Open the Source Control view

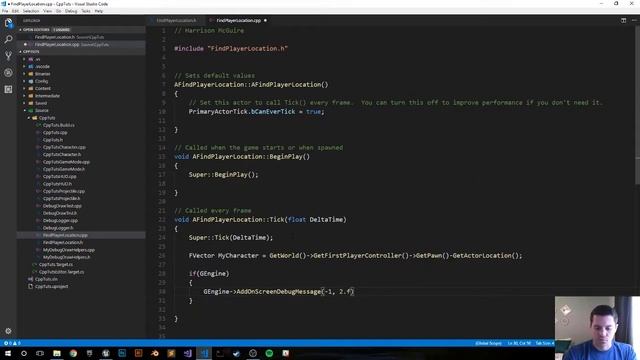[x=8, y=56]
